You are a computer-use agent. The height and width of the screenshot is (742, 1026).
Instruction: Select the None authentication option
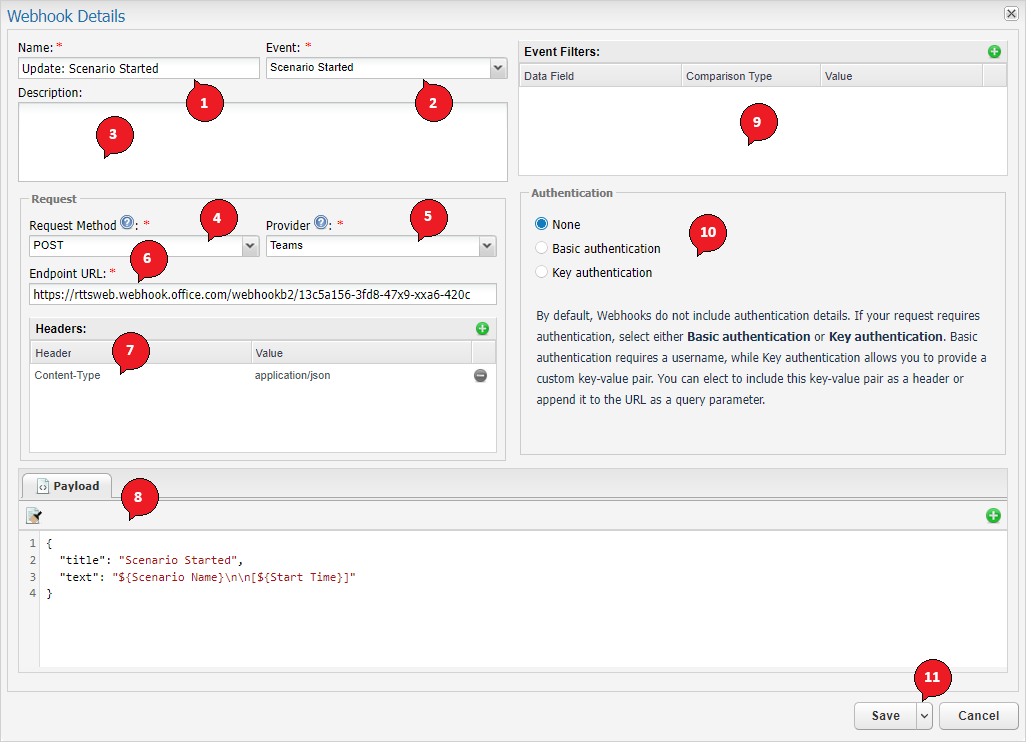click(x=542, y=225)
